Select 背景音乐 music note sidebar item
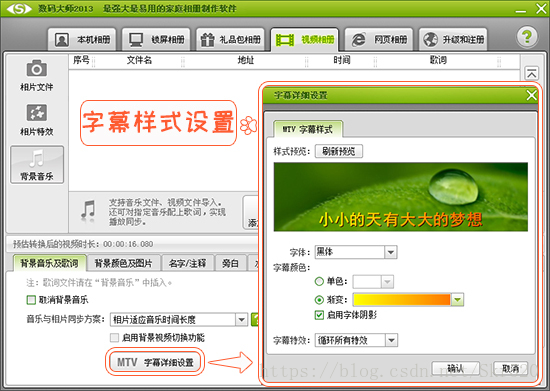 coord(37,165)
